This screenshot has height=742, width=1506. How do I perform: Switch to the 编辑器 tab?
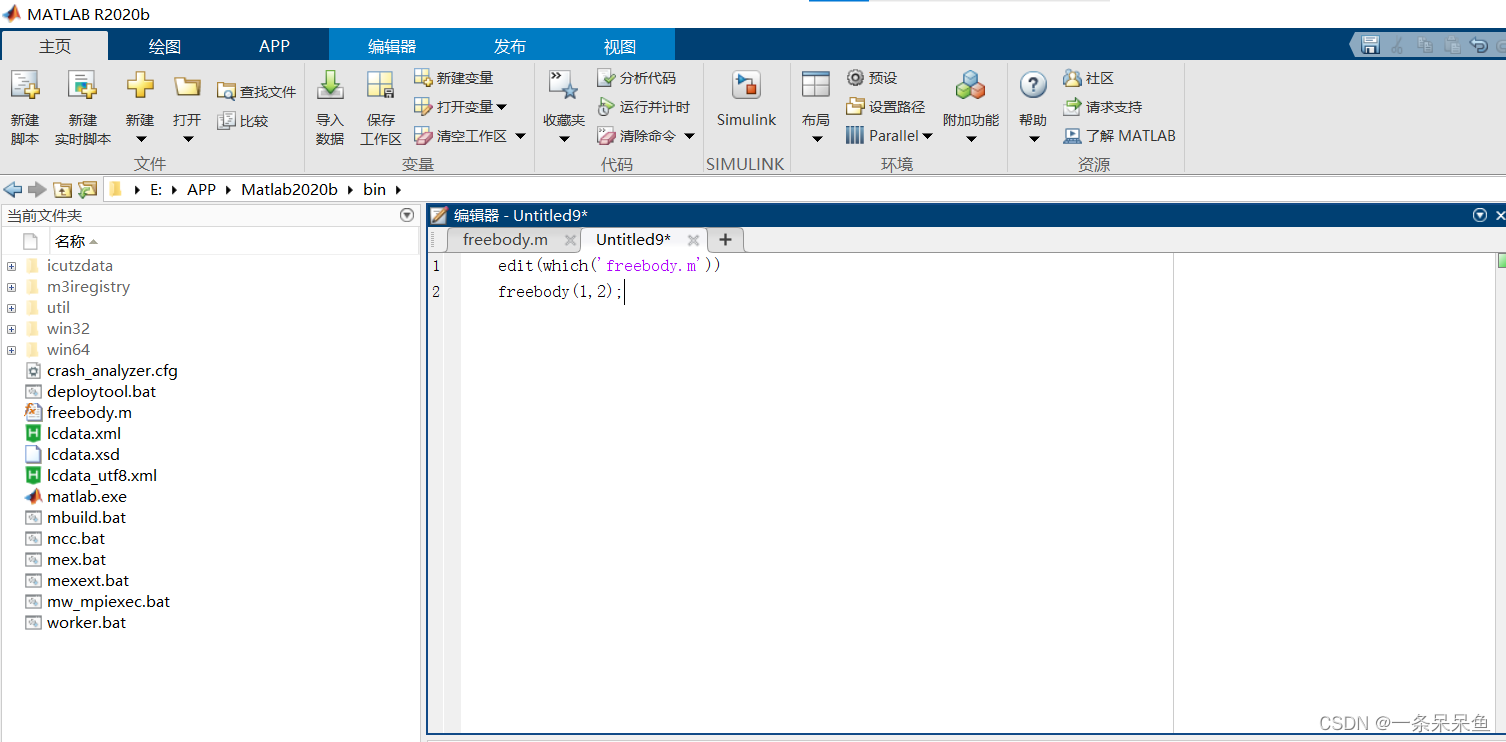click(x=392, y=46)
